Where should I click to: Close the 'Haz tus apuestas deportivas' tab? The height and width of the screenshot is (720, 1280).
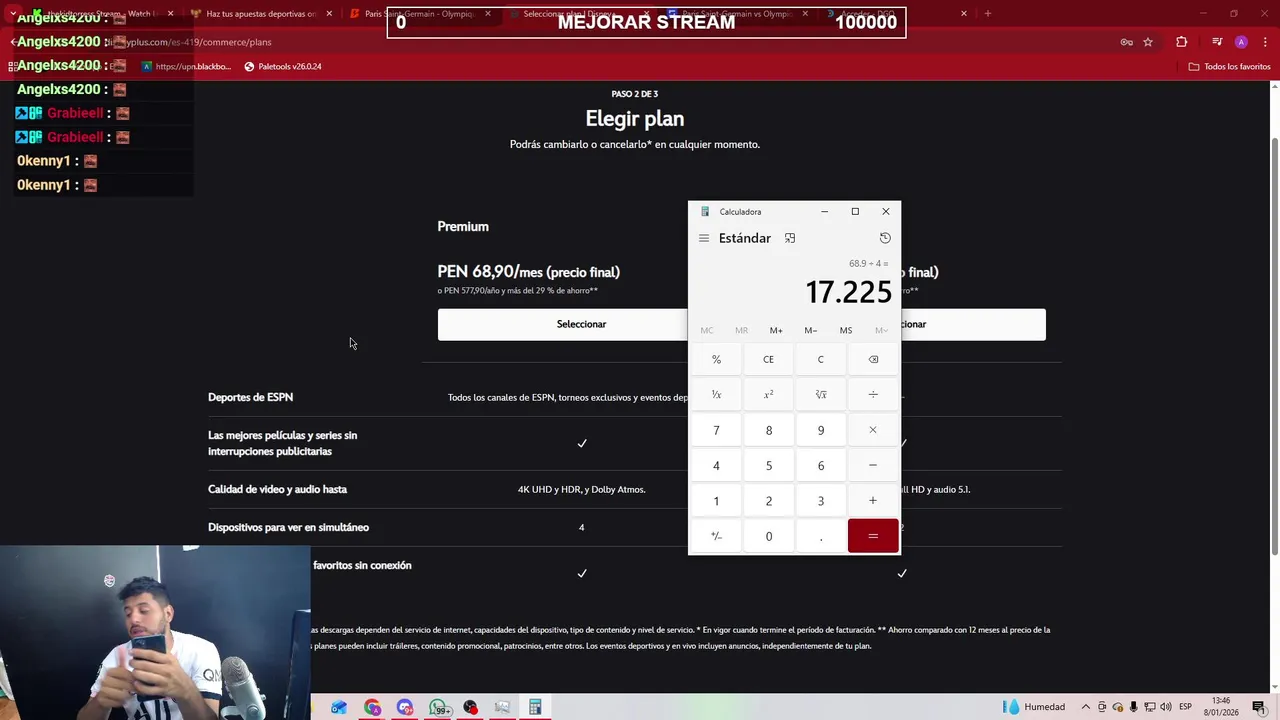pos(329,14)
